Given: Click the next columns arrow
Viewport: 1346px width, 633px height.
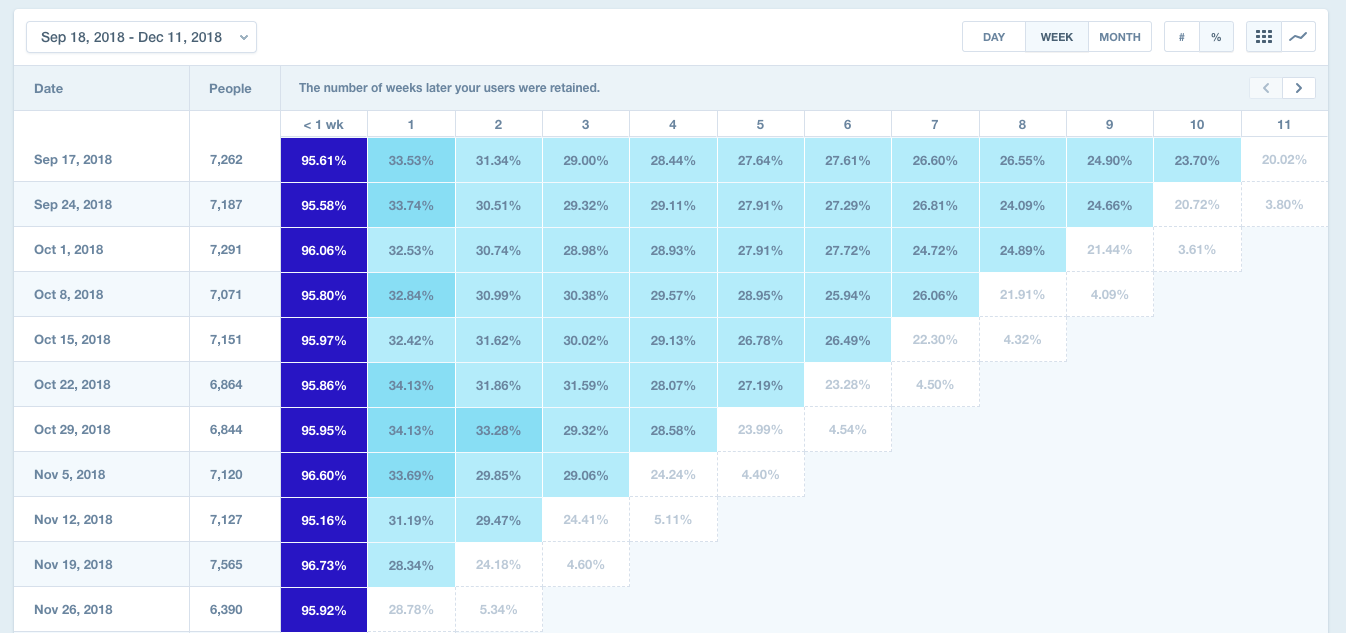Looking at the screenshot, I should (x=1299, y=88).
